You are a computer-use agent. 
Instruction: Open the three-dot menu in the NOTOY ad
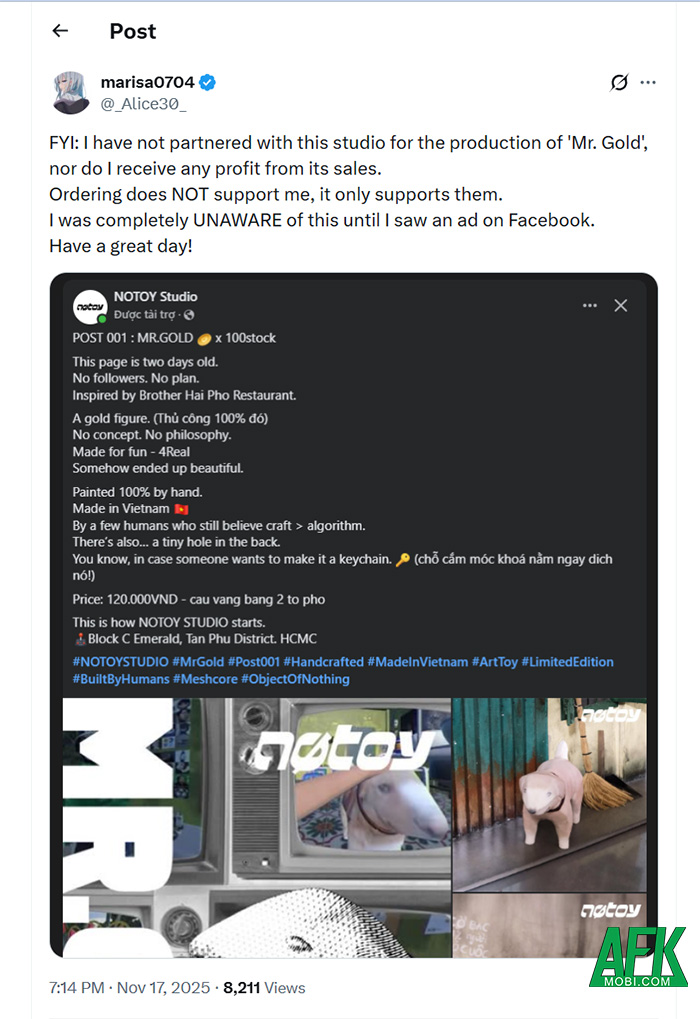click(x=590, y=305)
